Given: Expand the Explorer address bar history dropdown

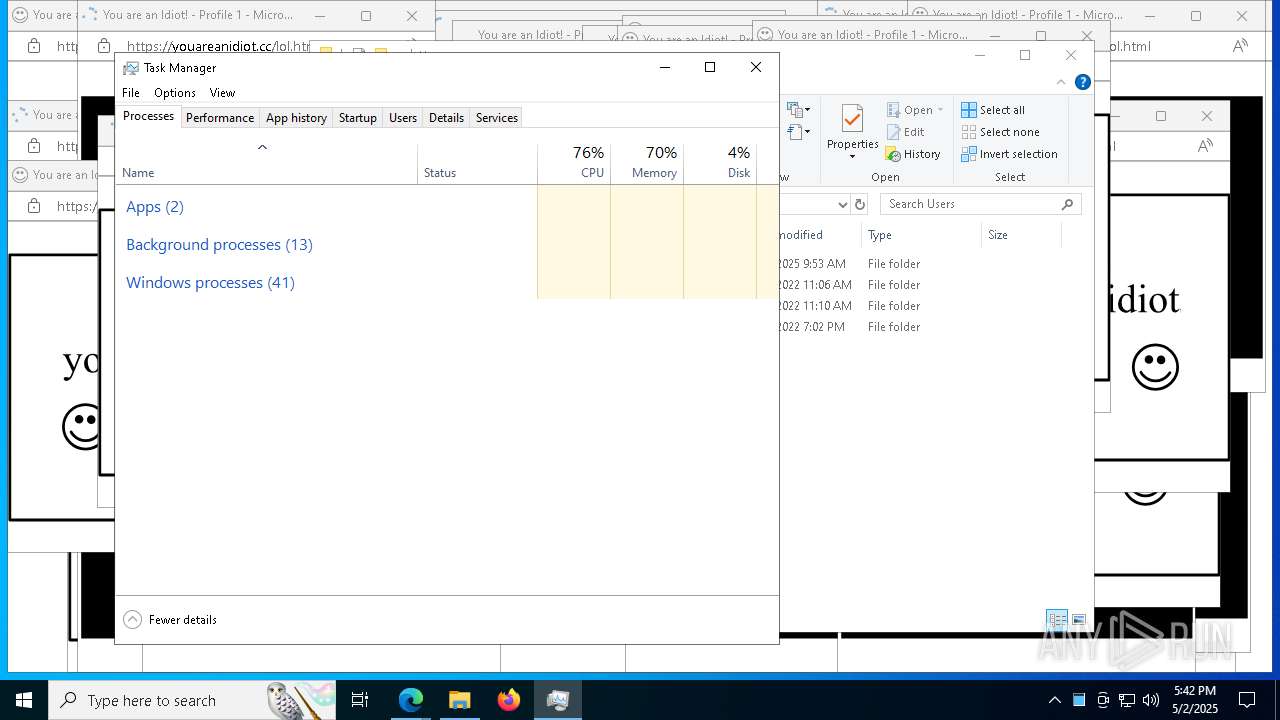Looking at the screenshot, I should point(842,204).
